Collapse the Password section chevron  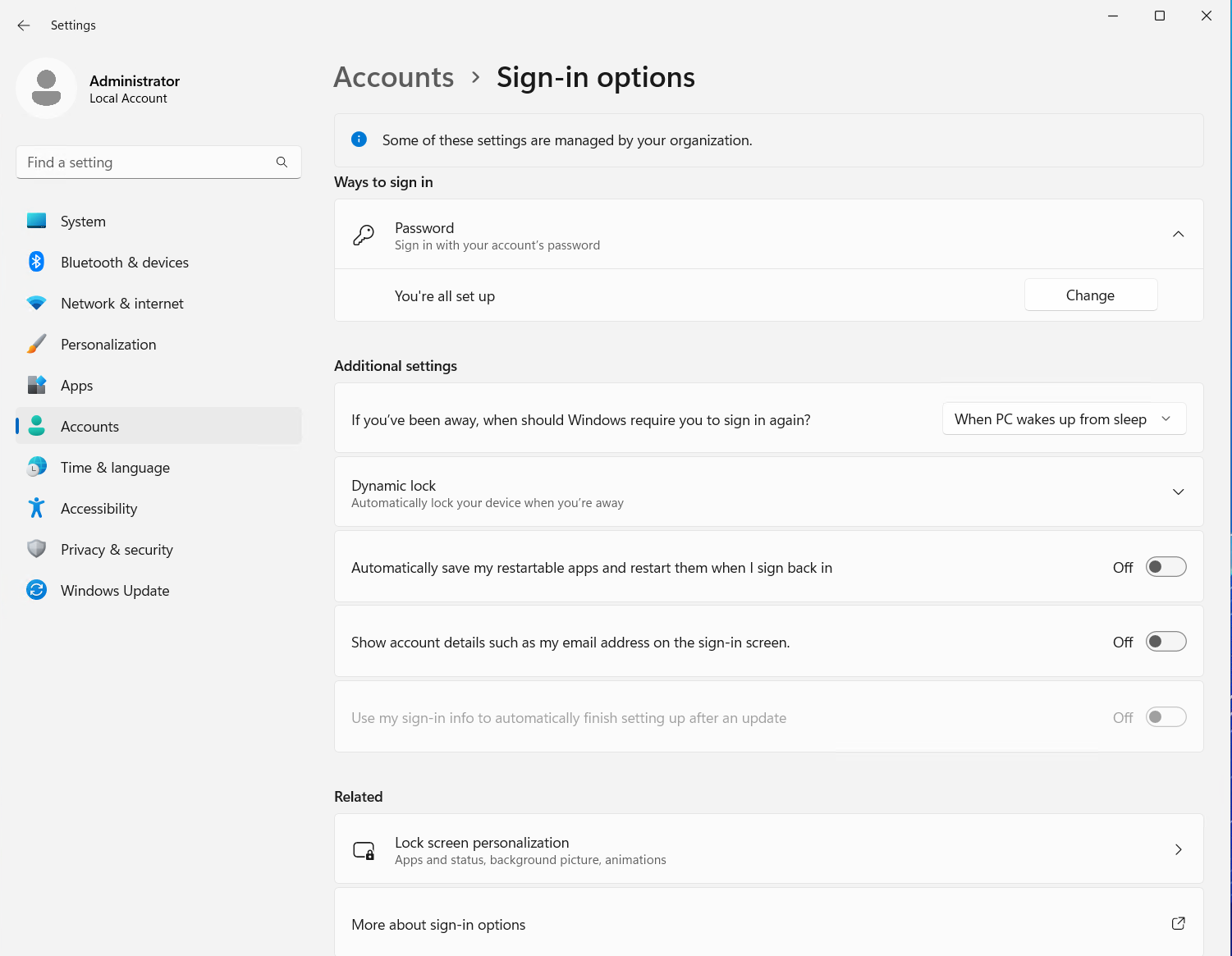[x=1178, y=234]
